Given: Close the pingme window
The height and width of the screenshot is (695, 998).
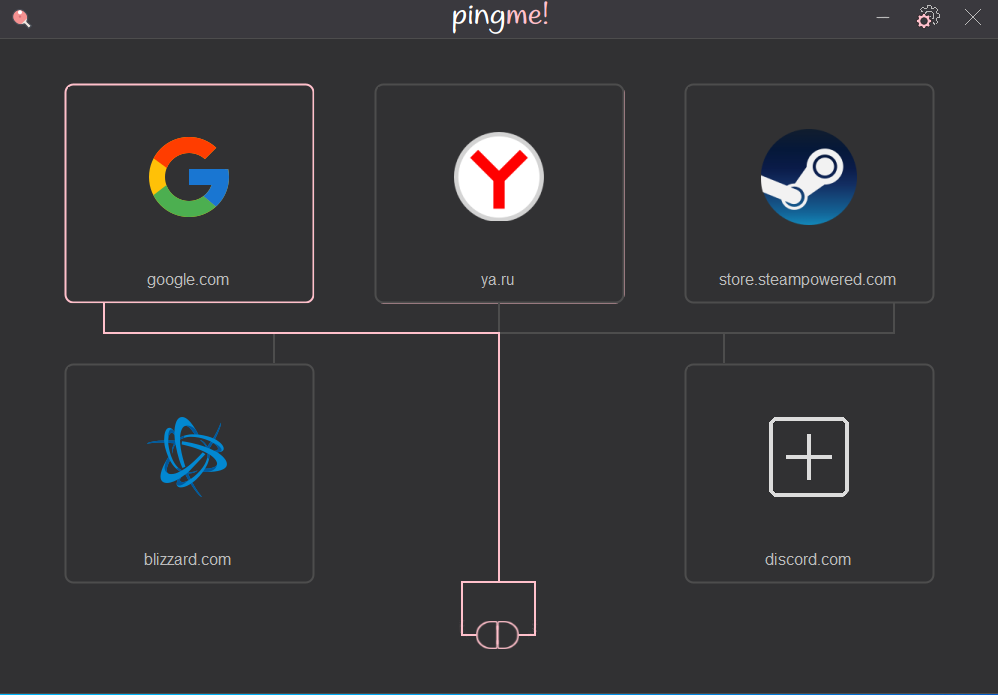Looking at the screenshot, I should click(973, 17).
